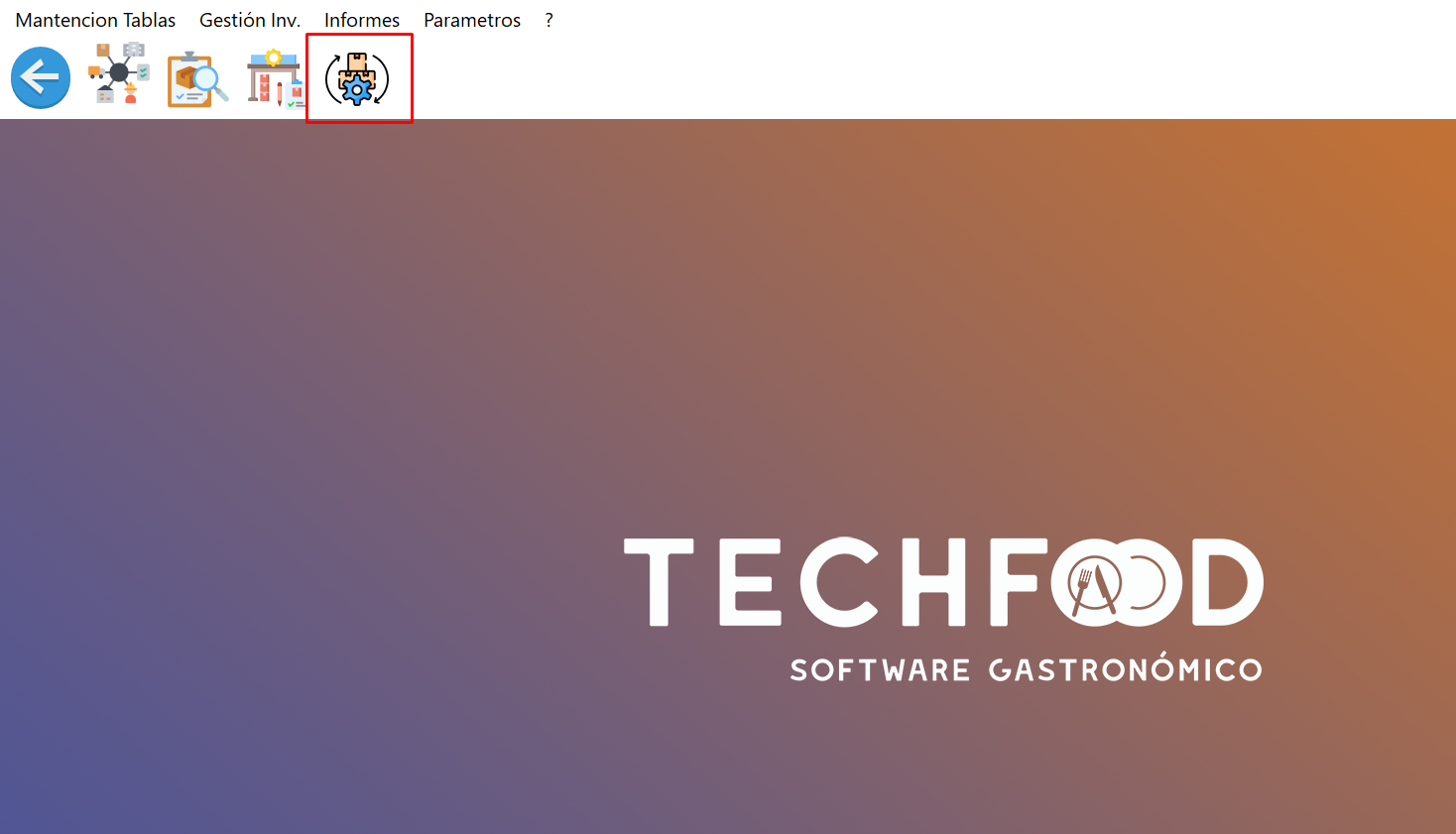Click the word GASTRONÓMICO in the tagline
This screenshot has height=834, width=1456.
[1125, 670]
